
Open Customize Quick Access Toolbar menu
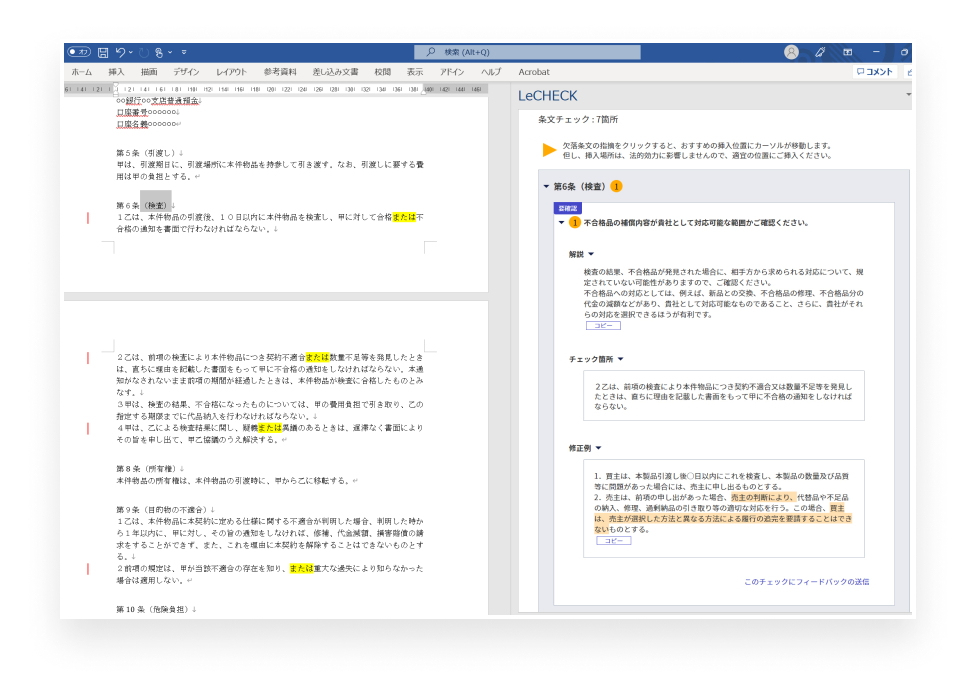184,52
